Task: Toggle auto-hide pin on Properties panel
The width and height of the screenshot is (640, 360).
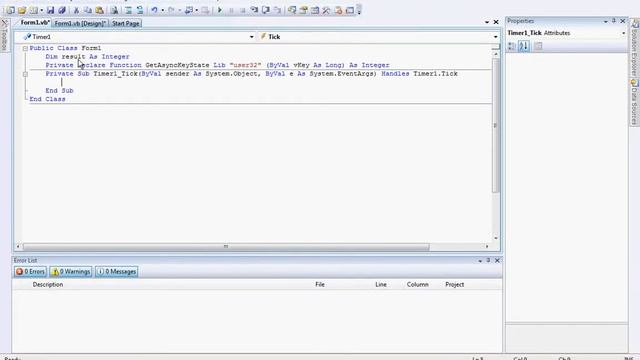Action: pos(614,21)
